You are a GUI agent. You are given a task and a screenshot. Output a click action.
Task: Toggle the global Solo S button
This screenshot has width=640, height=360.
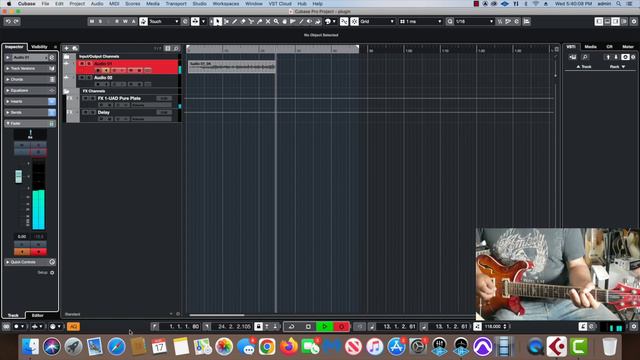(x=100, y=21)
